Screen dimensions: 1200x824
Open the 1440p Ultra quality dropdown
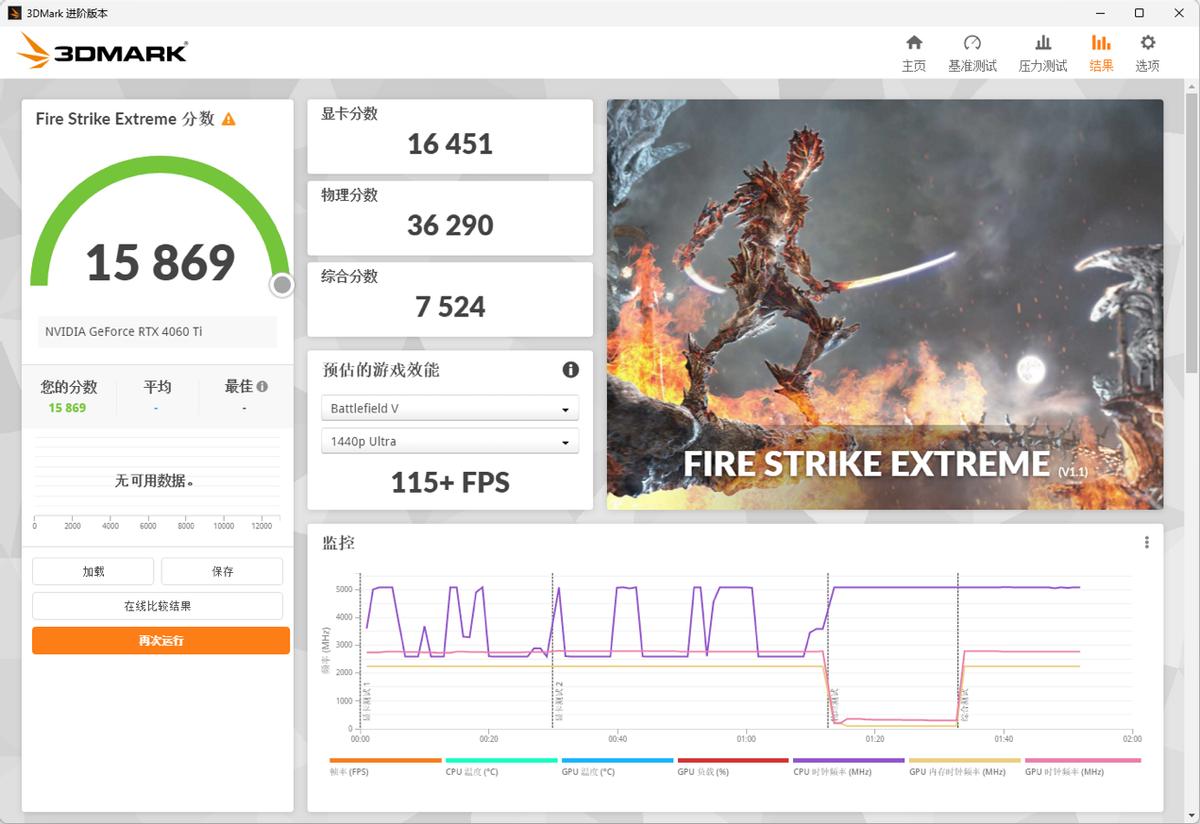click(449, 440)
